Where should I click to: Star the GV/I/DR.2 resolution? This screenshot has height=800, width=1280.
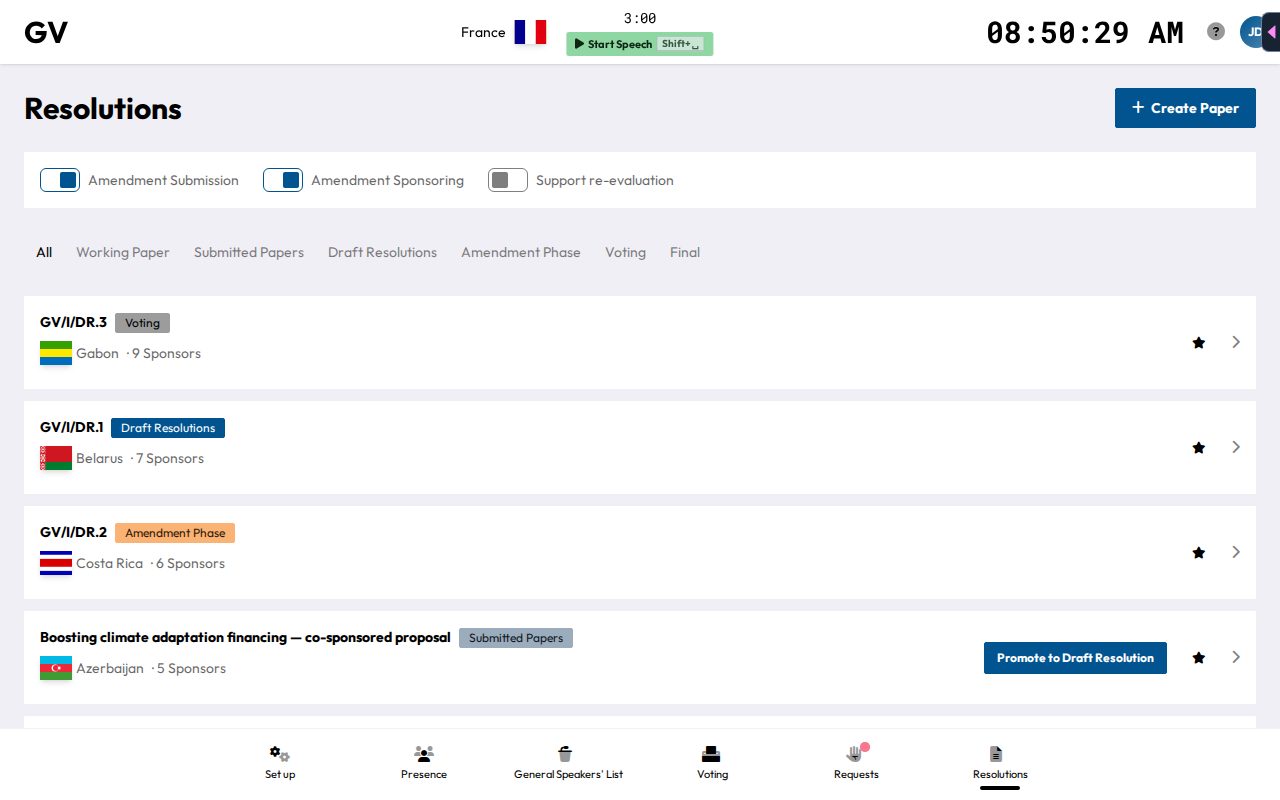coord(1199,553)
